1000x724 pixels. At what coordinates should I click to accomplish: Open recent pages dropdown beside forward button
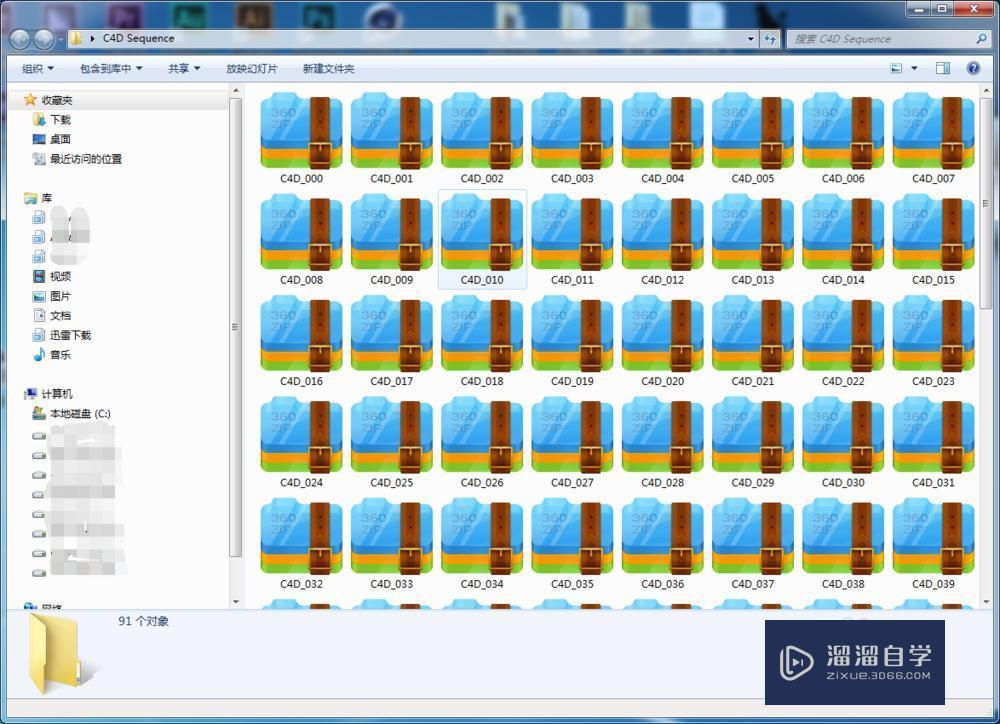(61, 40)
